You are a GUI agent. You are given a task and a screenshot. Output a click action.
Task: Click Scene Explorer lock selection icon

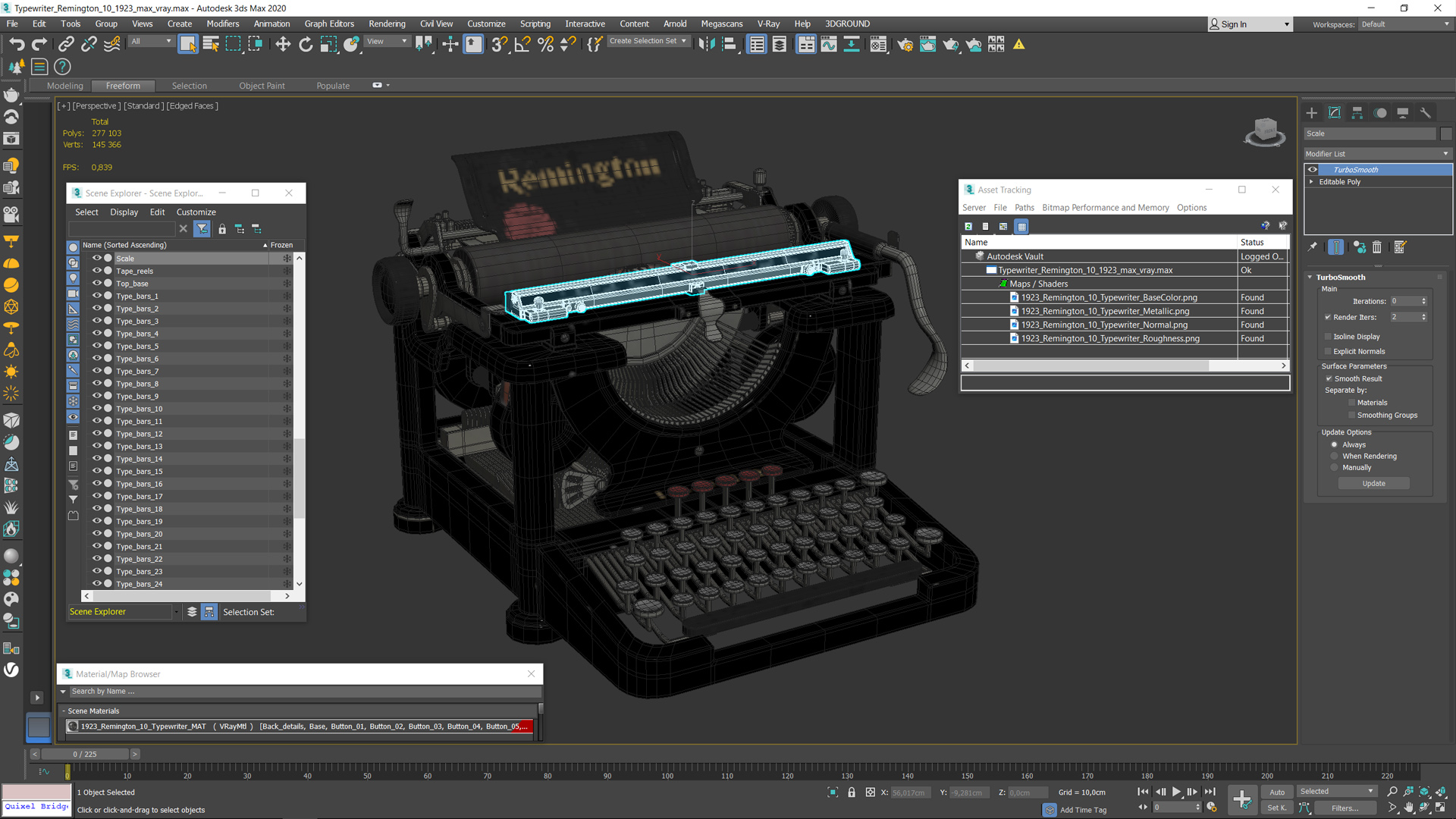point(222,228)
